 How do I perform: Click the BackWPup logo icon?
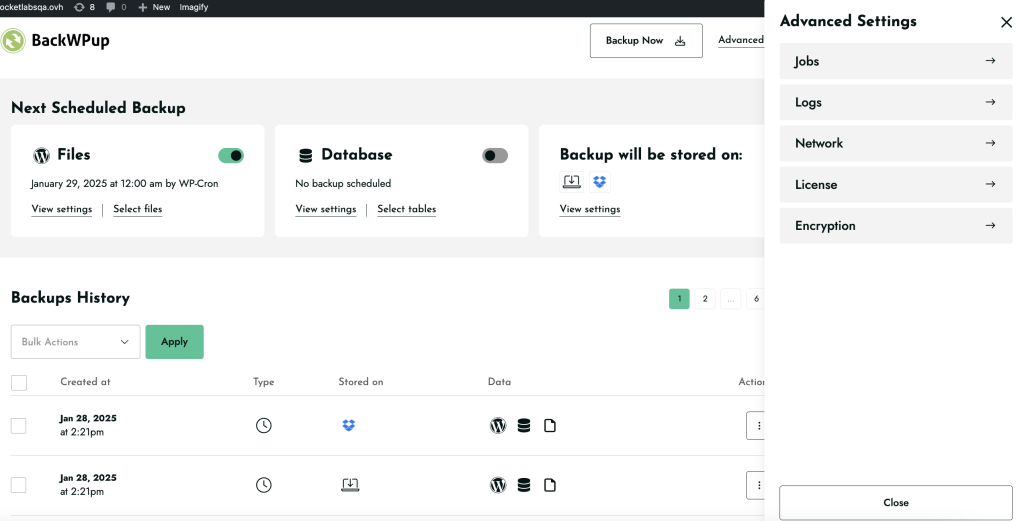[13, 40]
